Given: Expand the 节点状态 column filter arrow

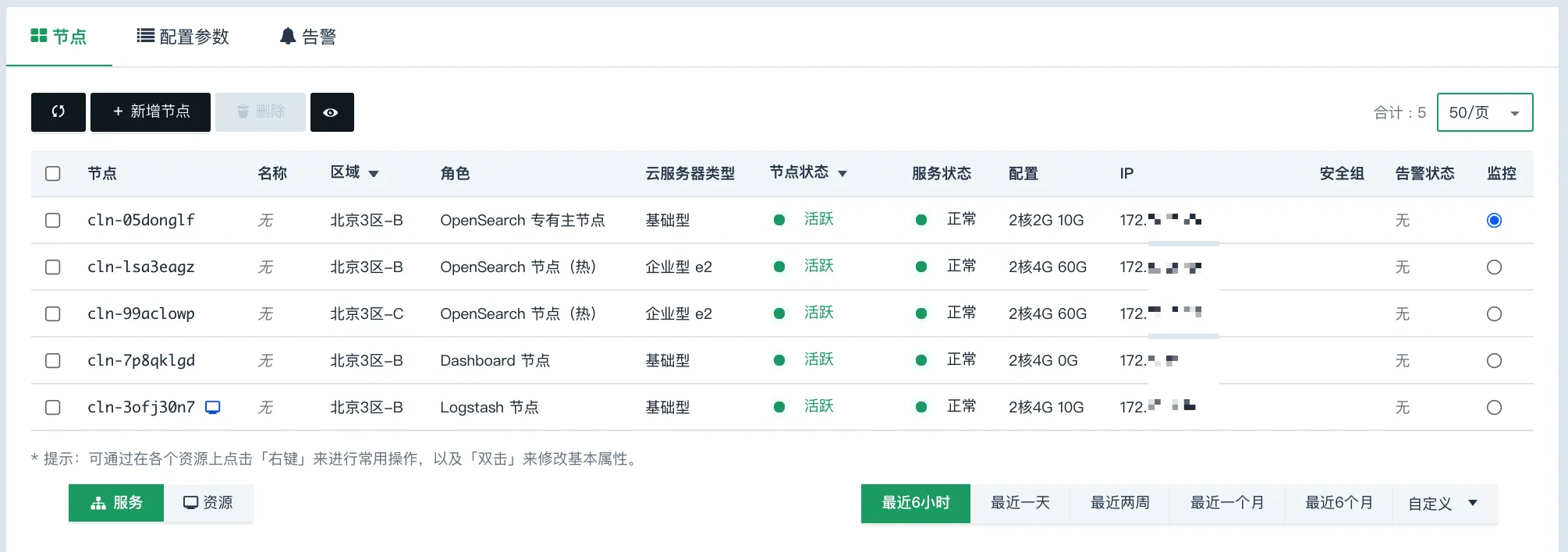Looking at the screenshot, I should click(843, 174).
